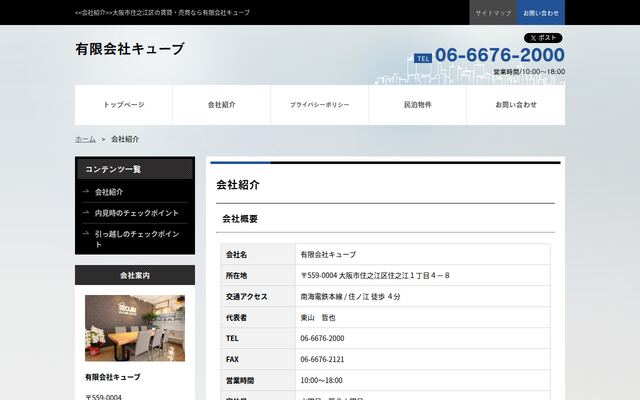Screen dimensions: 640x400
Task: Click the 東山 哲也 representative name cell
Action: click(423, 318)
